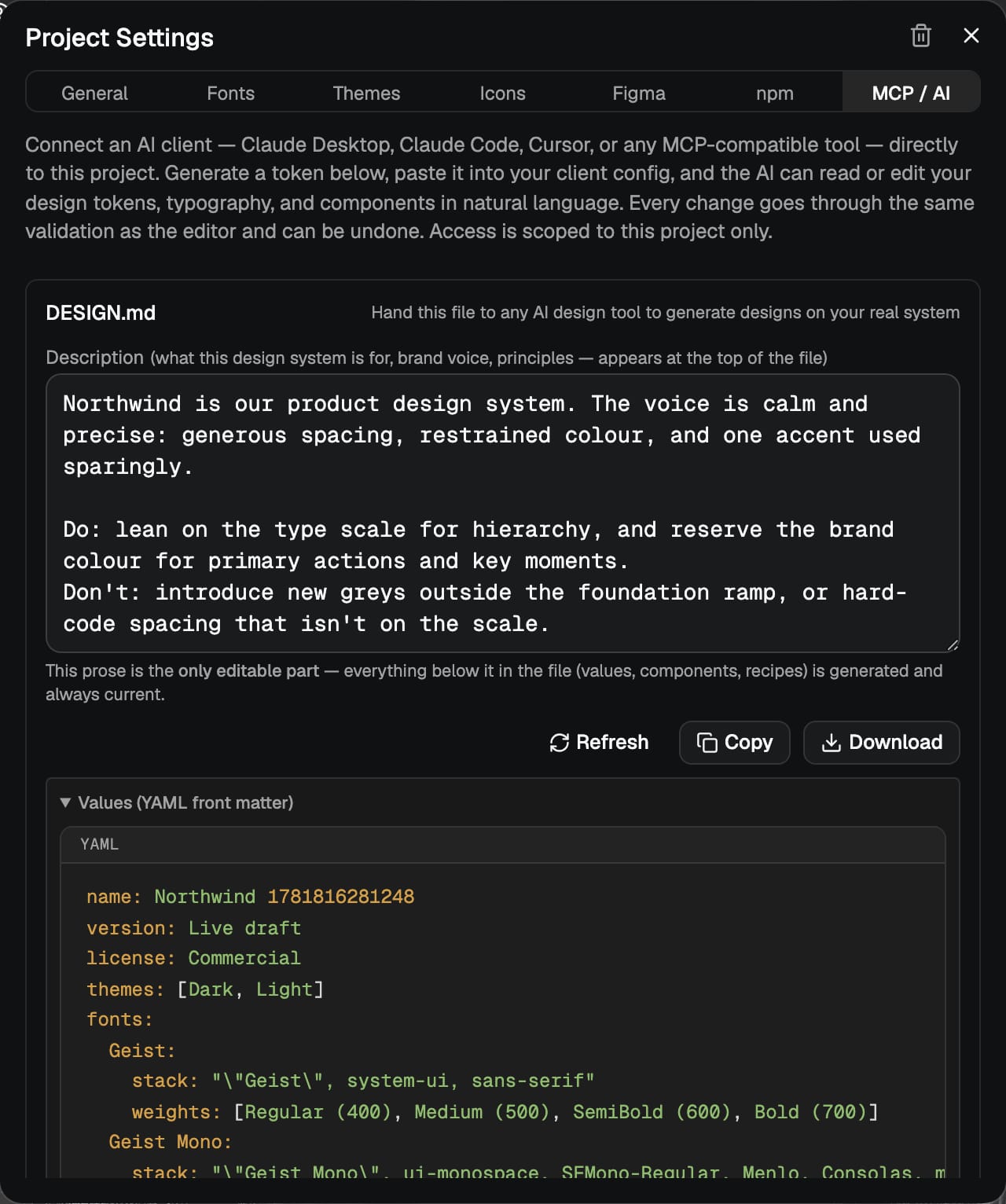
Task: Switch to the npm tab
Action: point(774,93)
